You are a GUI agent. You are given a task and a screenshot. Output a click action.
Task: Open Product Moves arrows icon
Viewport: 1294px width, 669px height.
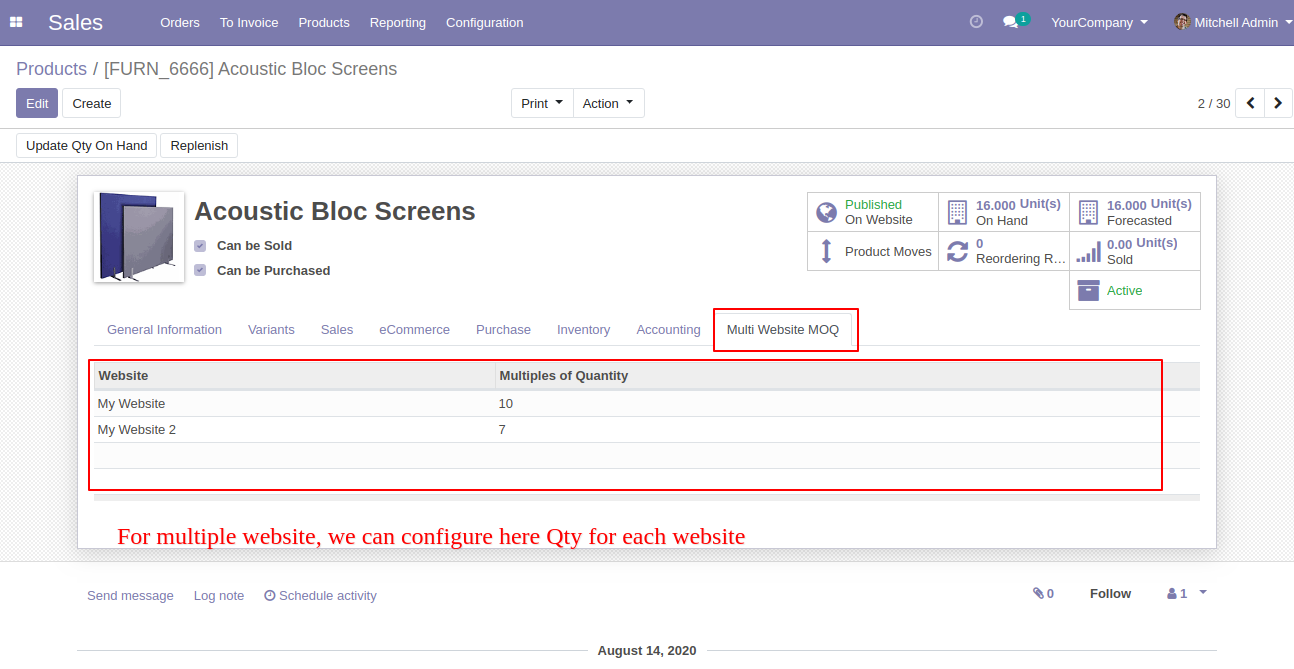click(x=826, y=251)
